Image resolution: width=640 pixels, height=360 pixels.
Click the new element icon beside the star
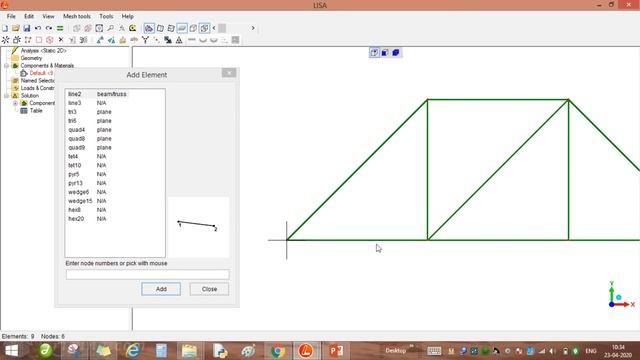pyautogui.click(x=17, y=40)
